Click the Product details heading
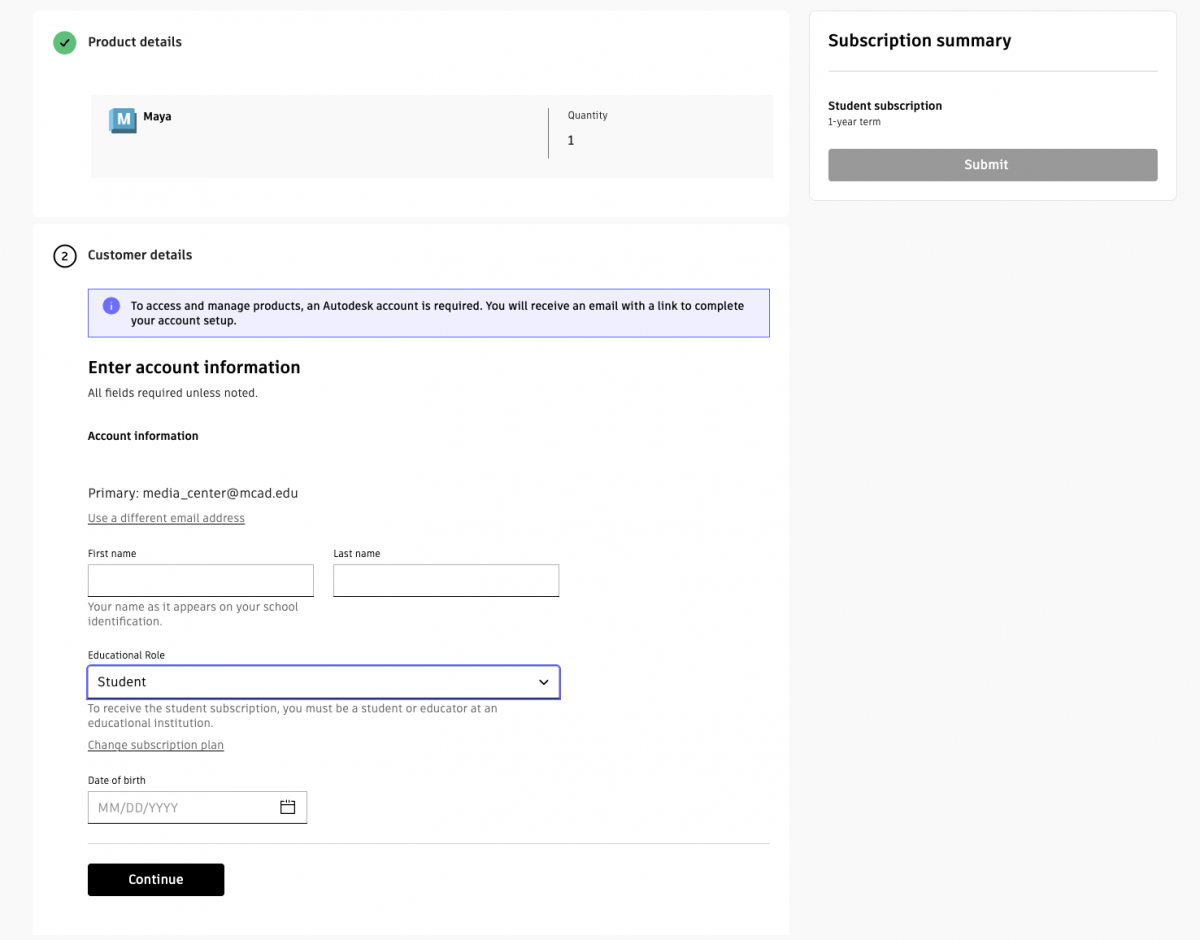 135,42
